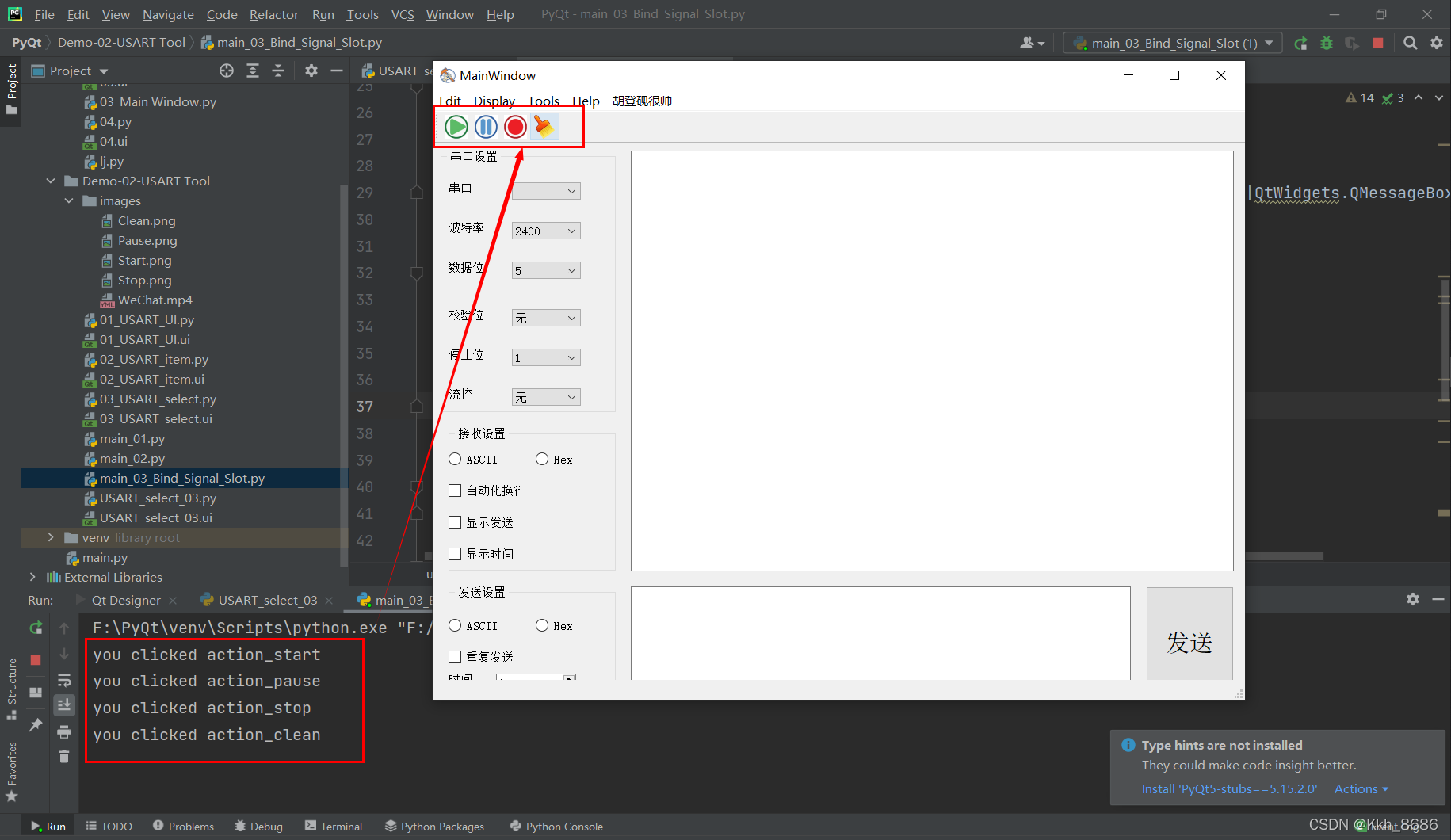This screenshot has height=840, width=1451.
Task: Open the 校验位 dropdown
Action: [546, 318]
